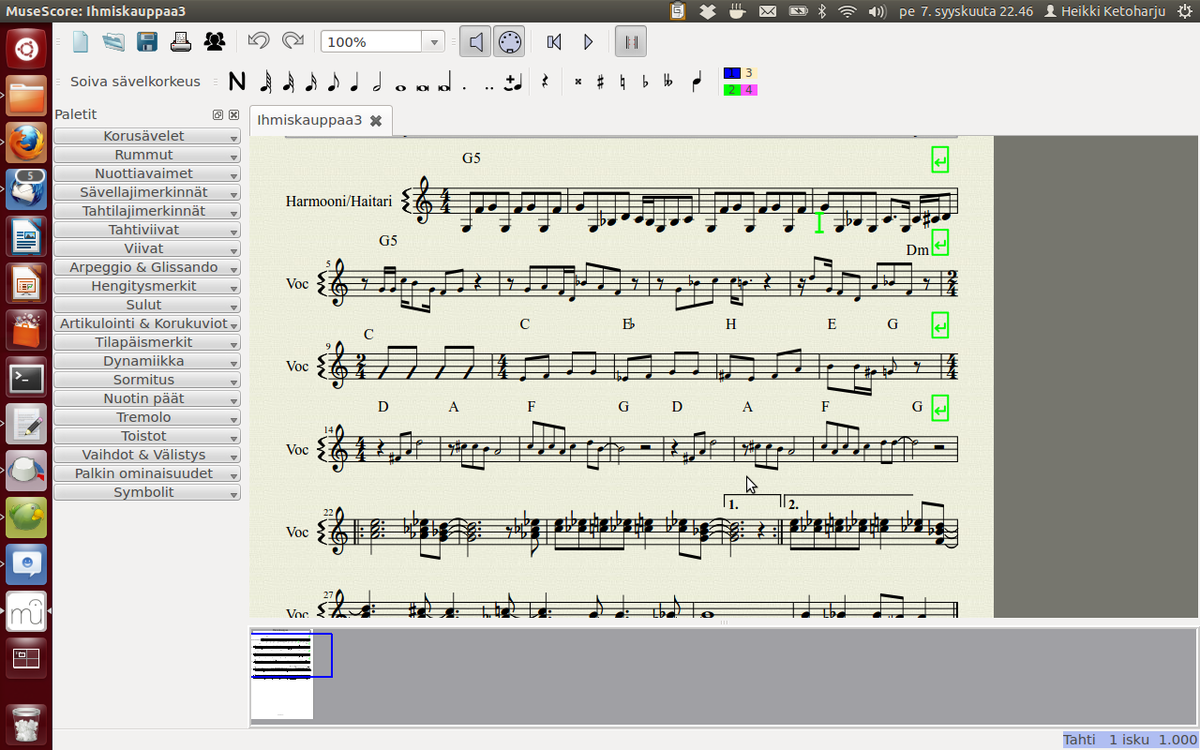Start playback with the play button

click(588, 42)
